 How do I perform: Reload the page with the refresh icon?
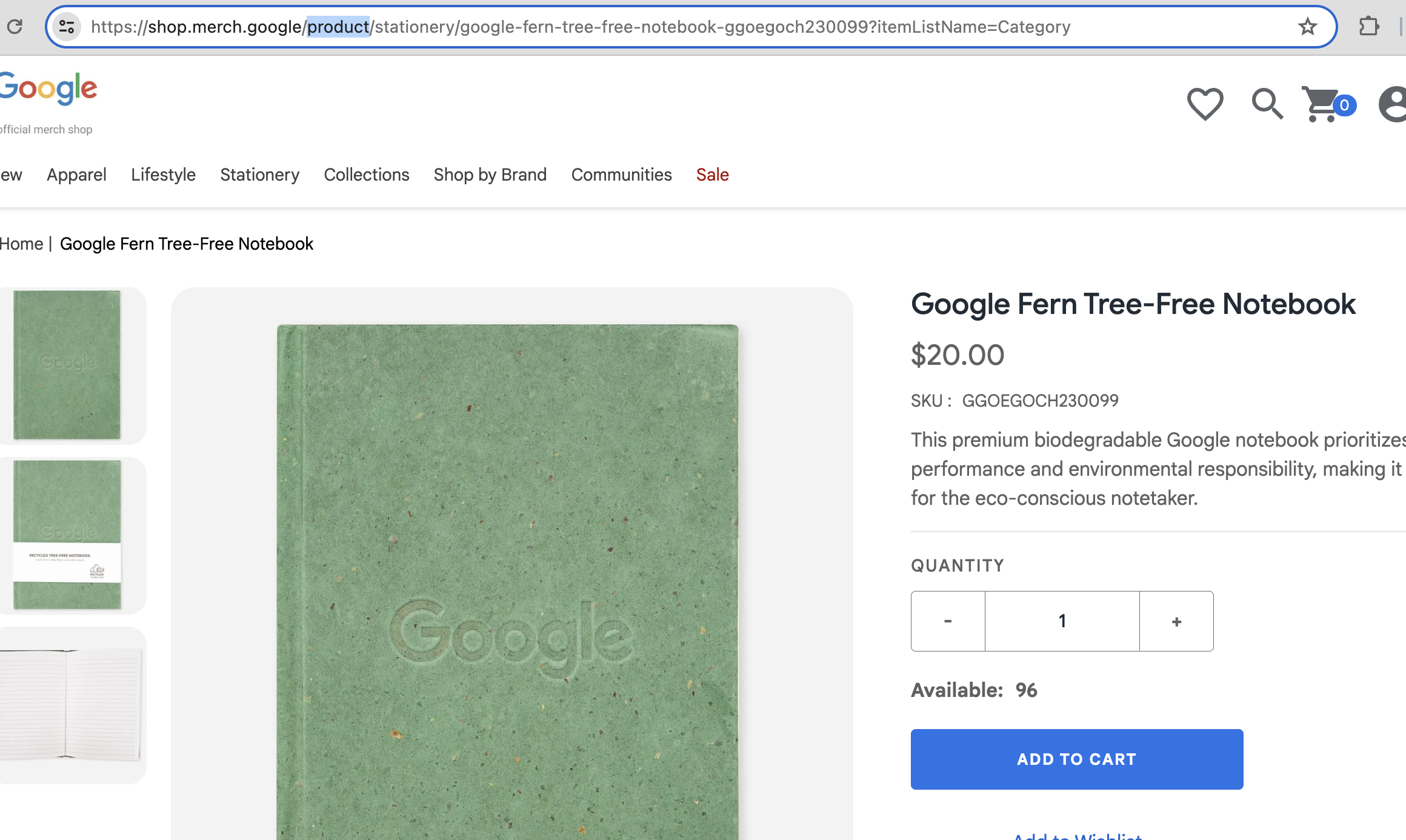pos(15,27)
